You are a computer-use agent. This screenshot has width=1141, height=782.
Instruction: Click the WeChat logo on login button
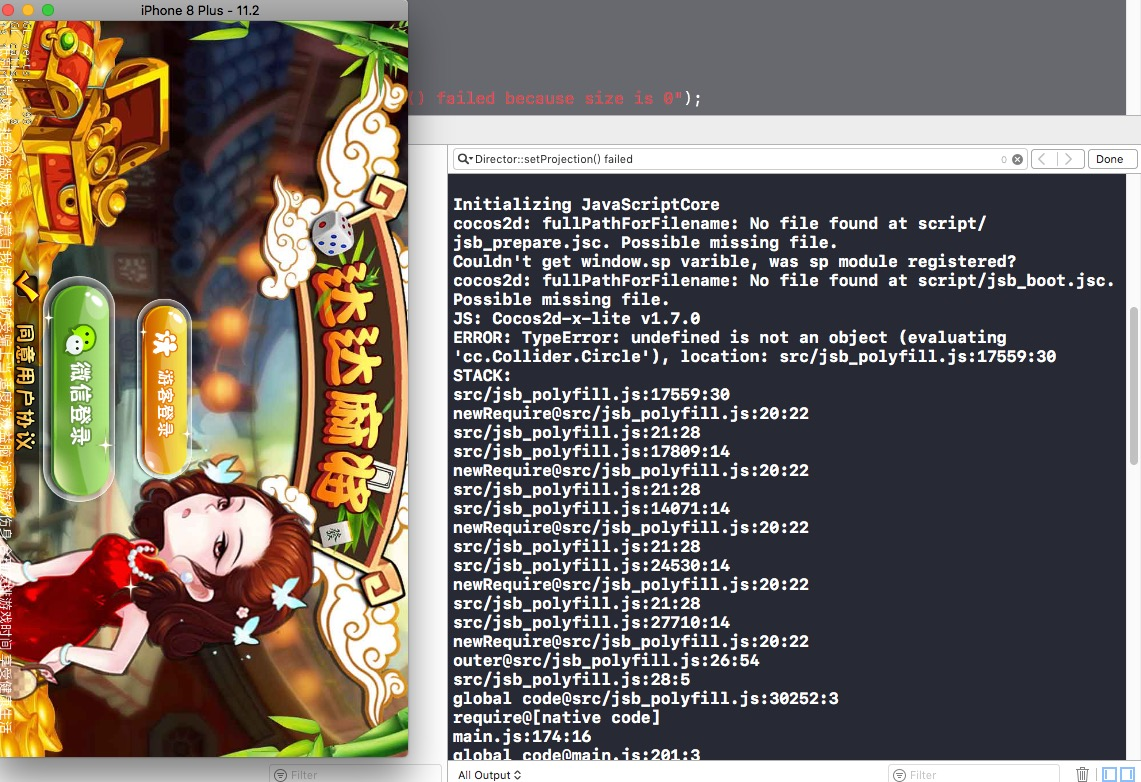coord(80,339)
